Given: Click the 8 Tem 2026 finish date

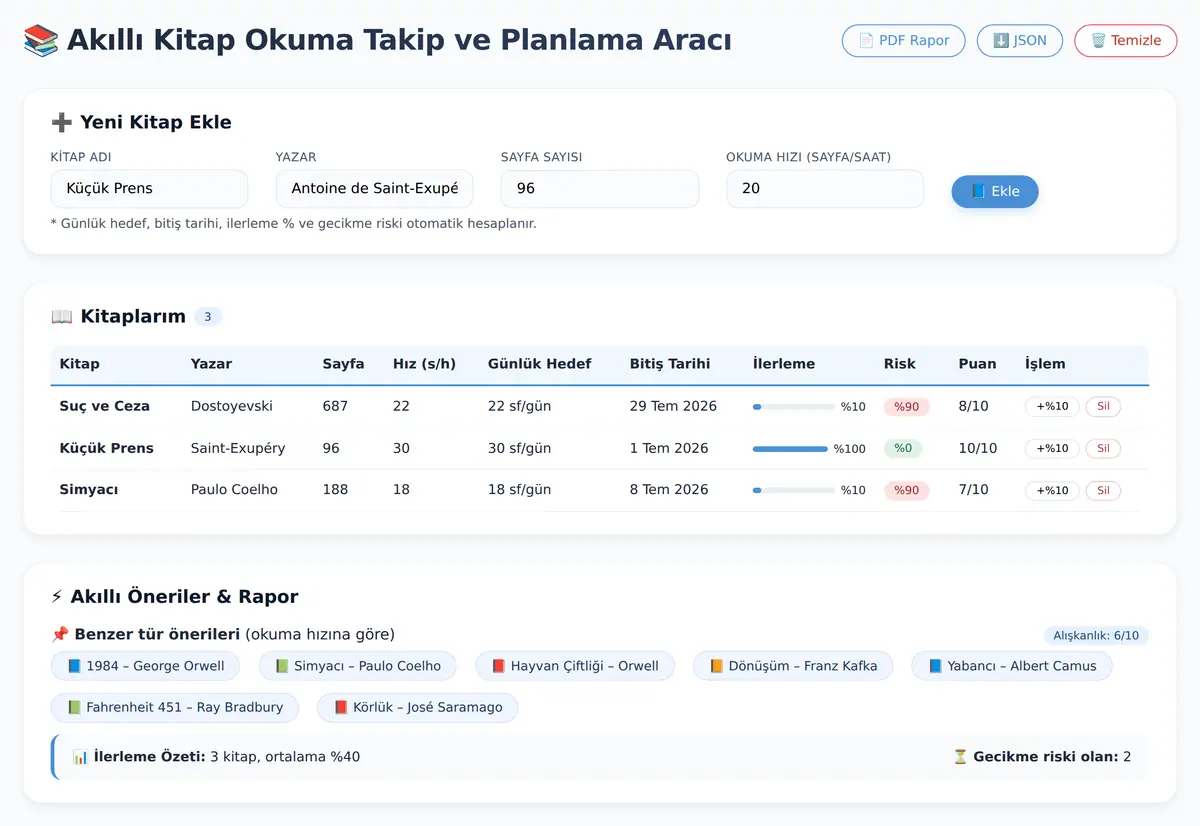Looking at the screenshot, I should 669,490.
